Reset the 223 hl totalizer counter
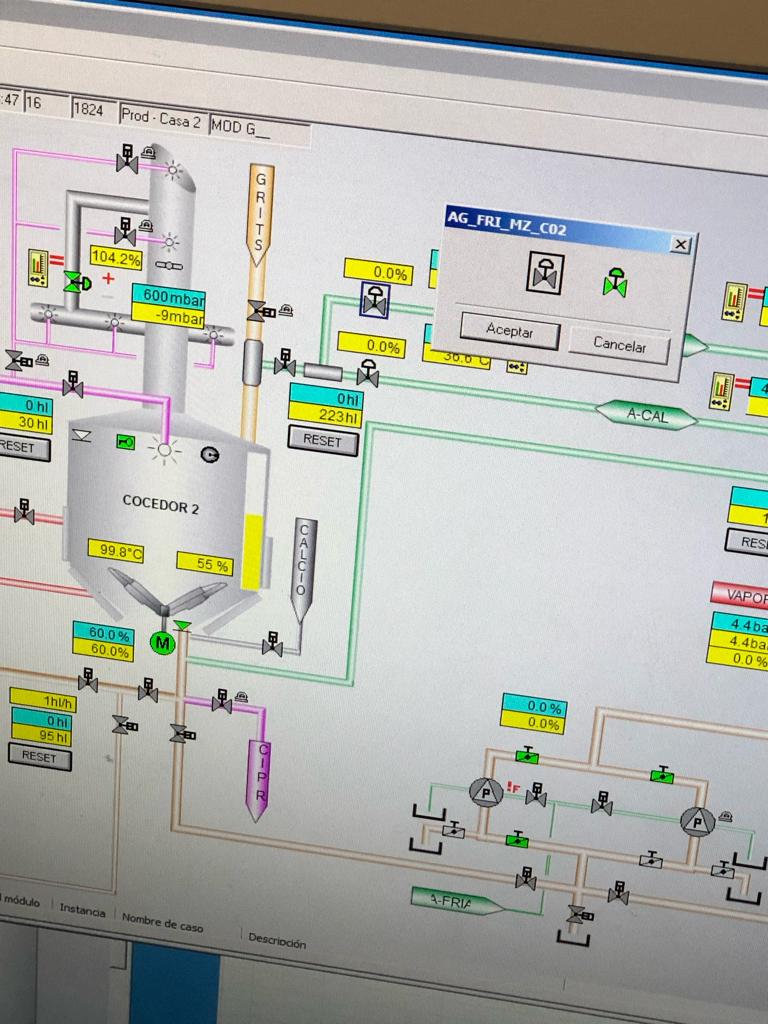The image size is (768, 1024). pyautogui.click(x=322, y=440)
